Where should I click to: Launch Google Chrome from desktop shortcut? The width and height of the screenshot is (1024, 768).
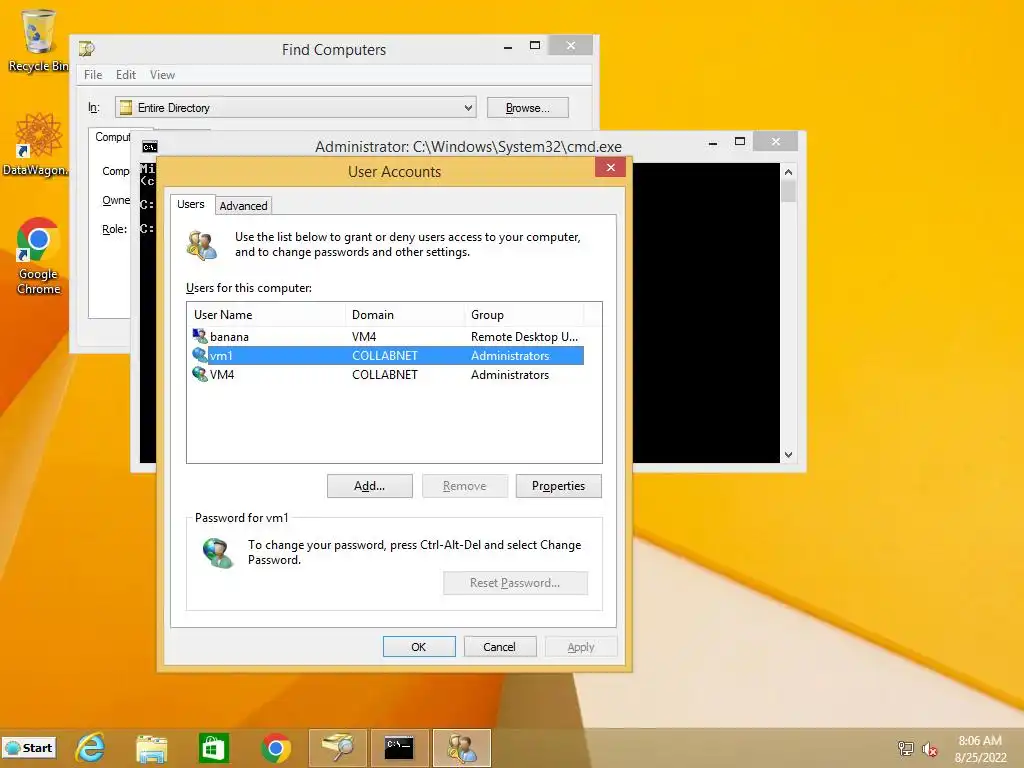pyautogui.click(x=38, y=256)
